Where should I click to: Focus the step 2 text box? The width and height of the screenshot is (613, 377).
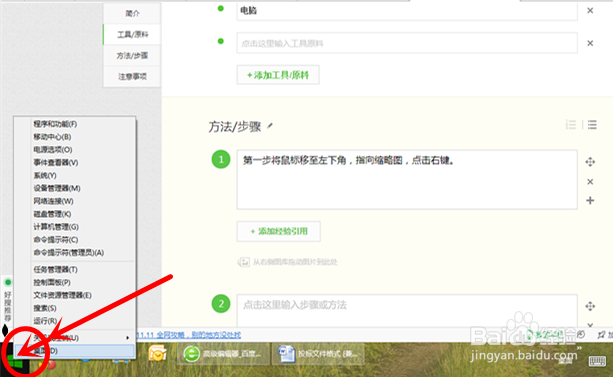coord(407,311)
